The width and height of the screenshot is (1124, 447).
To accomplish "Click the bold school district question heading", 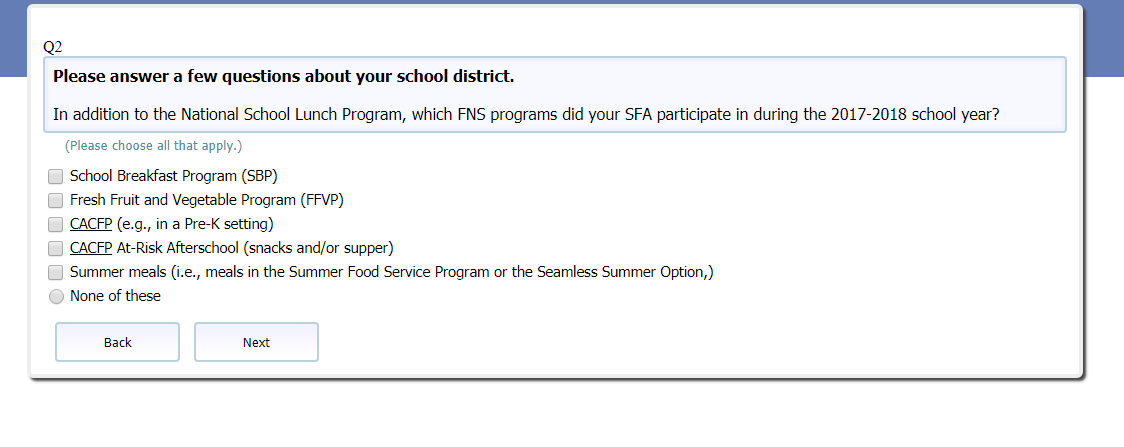I will [283, 76].
